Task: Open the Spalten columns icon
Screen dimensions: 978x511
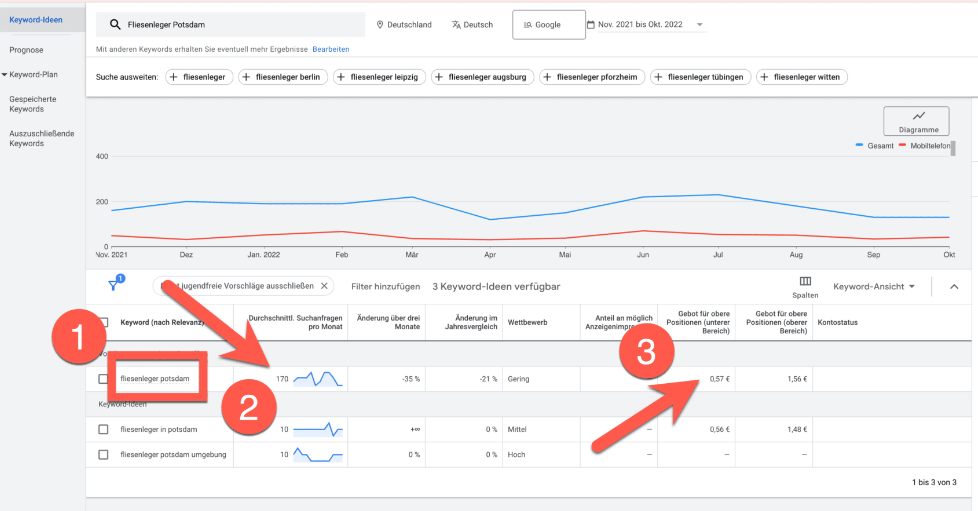Action: pos(805,282)
